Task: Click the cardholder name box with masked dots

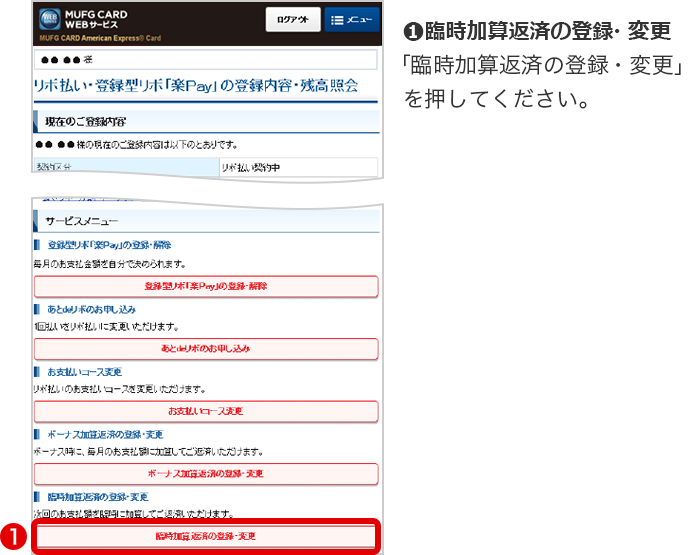Action: (x=205, y=59)
